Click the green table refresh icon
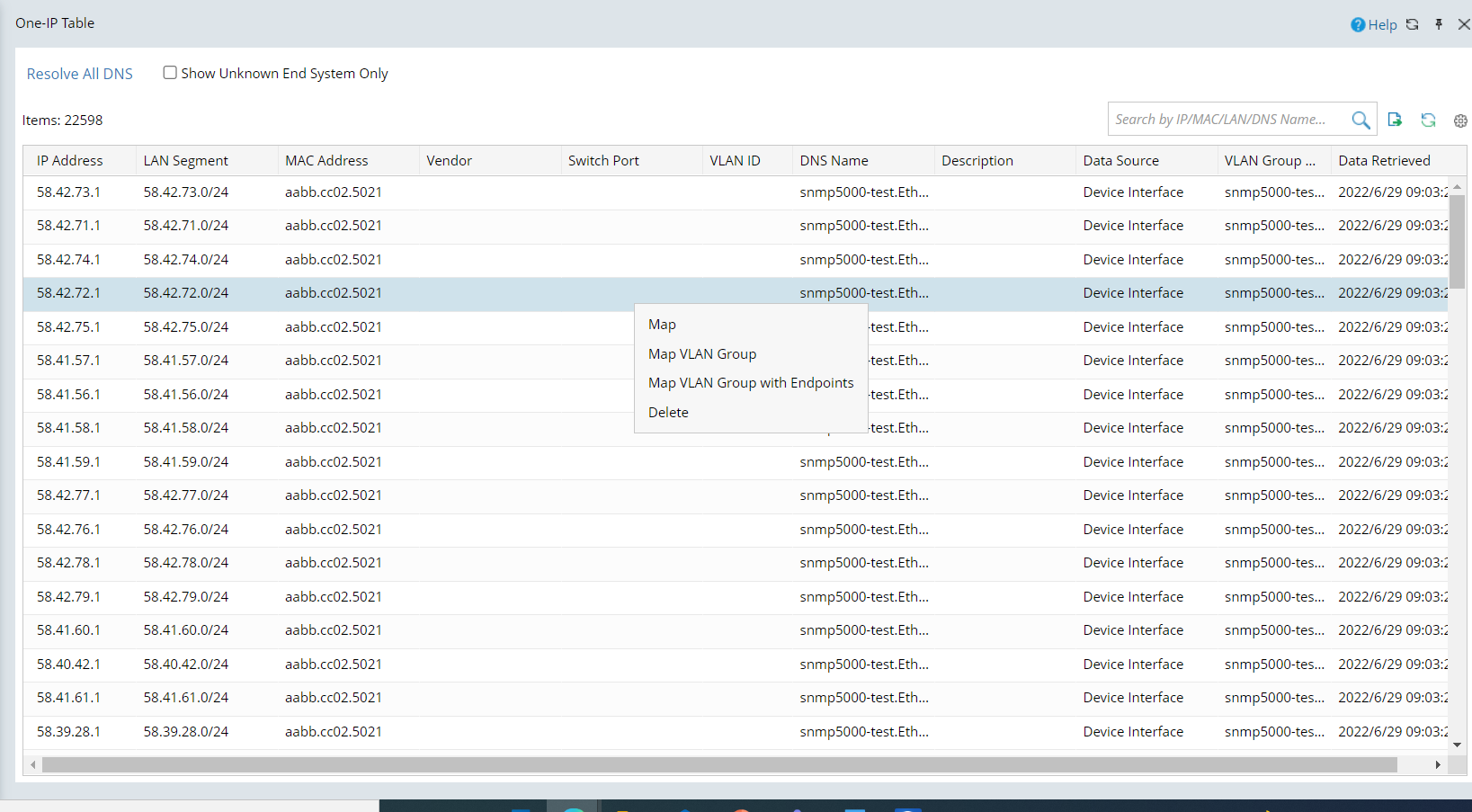Viewport: 1472px width, 812px height. (1428, 120)
